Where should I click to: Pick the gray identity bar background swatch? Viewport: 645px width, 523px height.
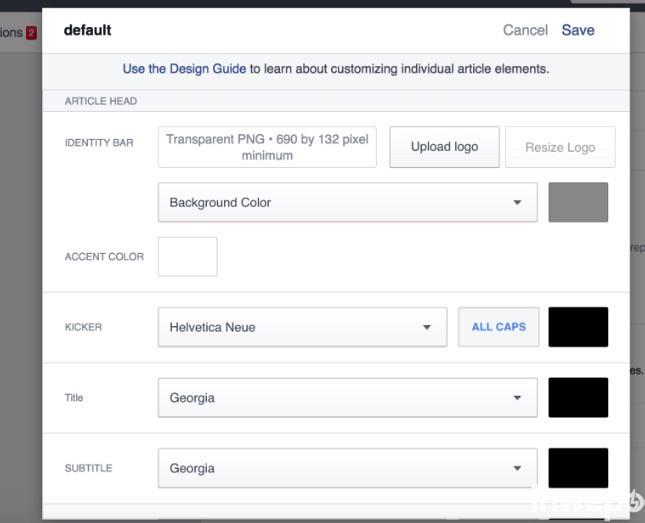coord(578,203)
